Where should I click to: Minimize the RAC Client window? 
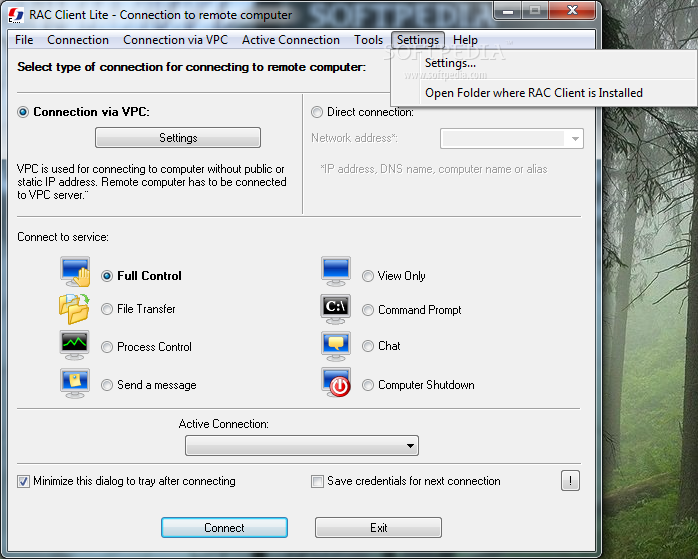point(507,11)
